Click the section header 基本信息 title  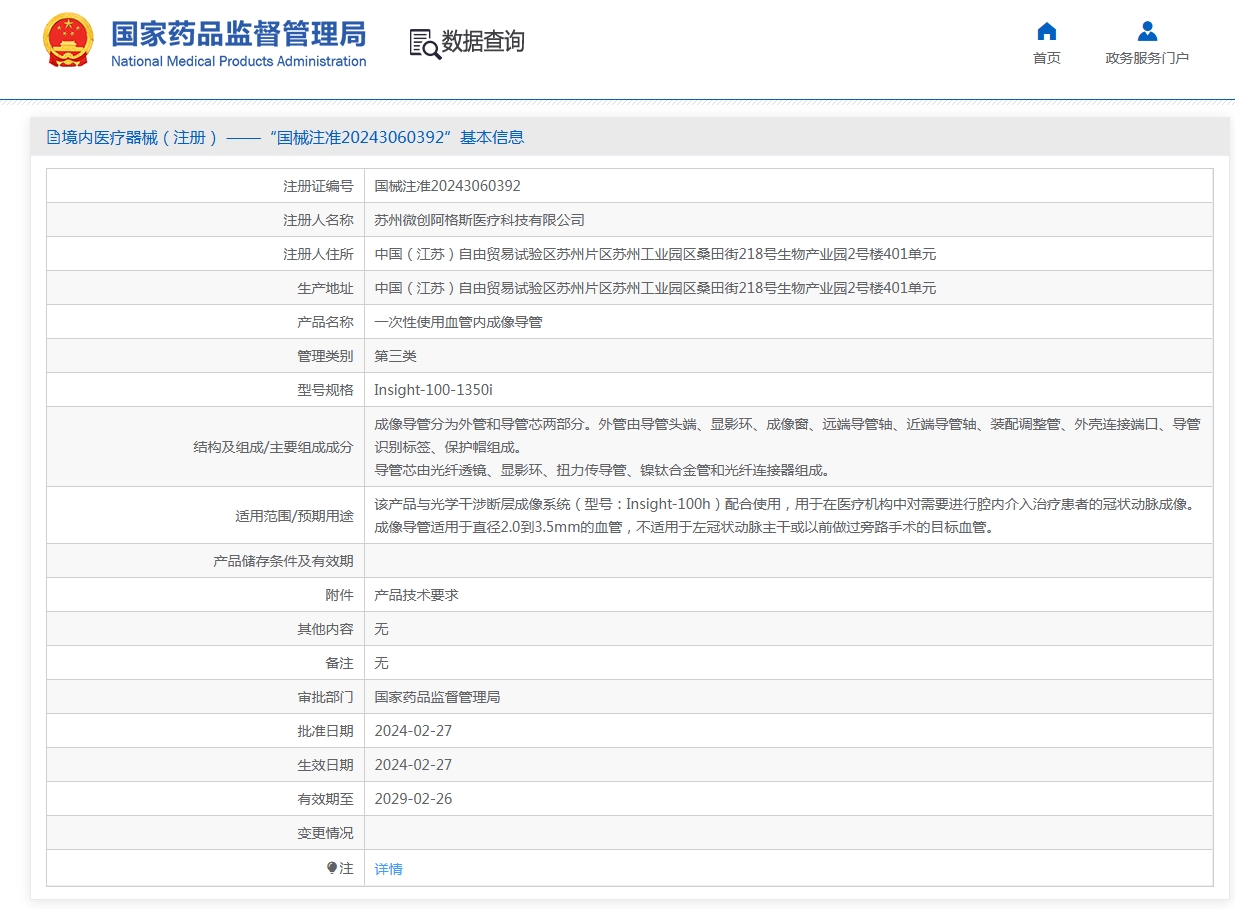pos(492,137)
